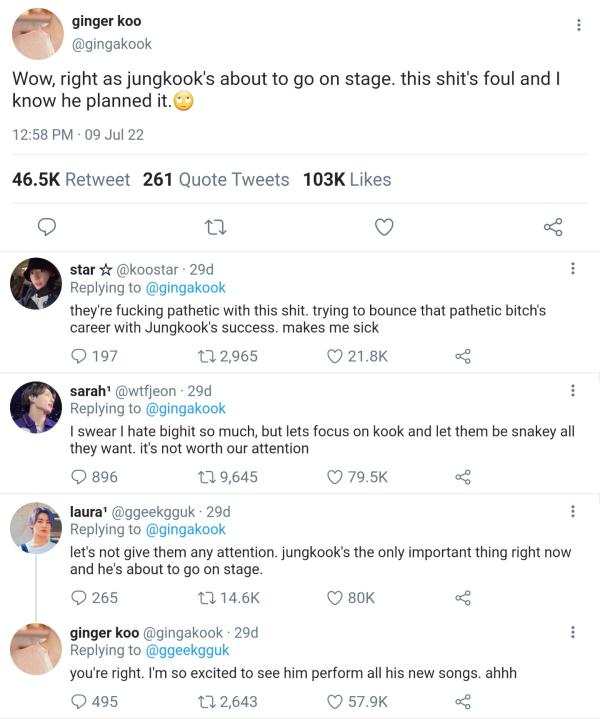Reply to ginger koo's comment with 495 replies
The height and width of the screenshot is (719, 600).
click(79, 702)
